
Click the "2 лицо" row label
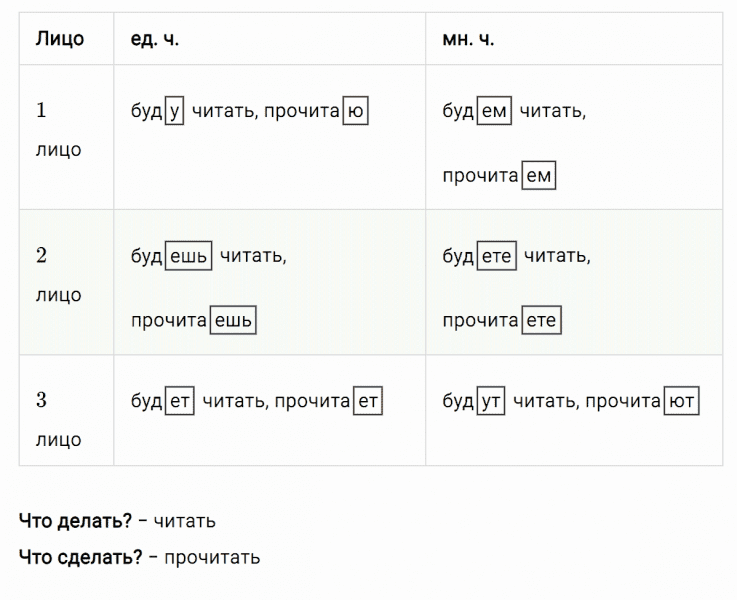coord(57,276)
